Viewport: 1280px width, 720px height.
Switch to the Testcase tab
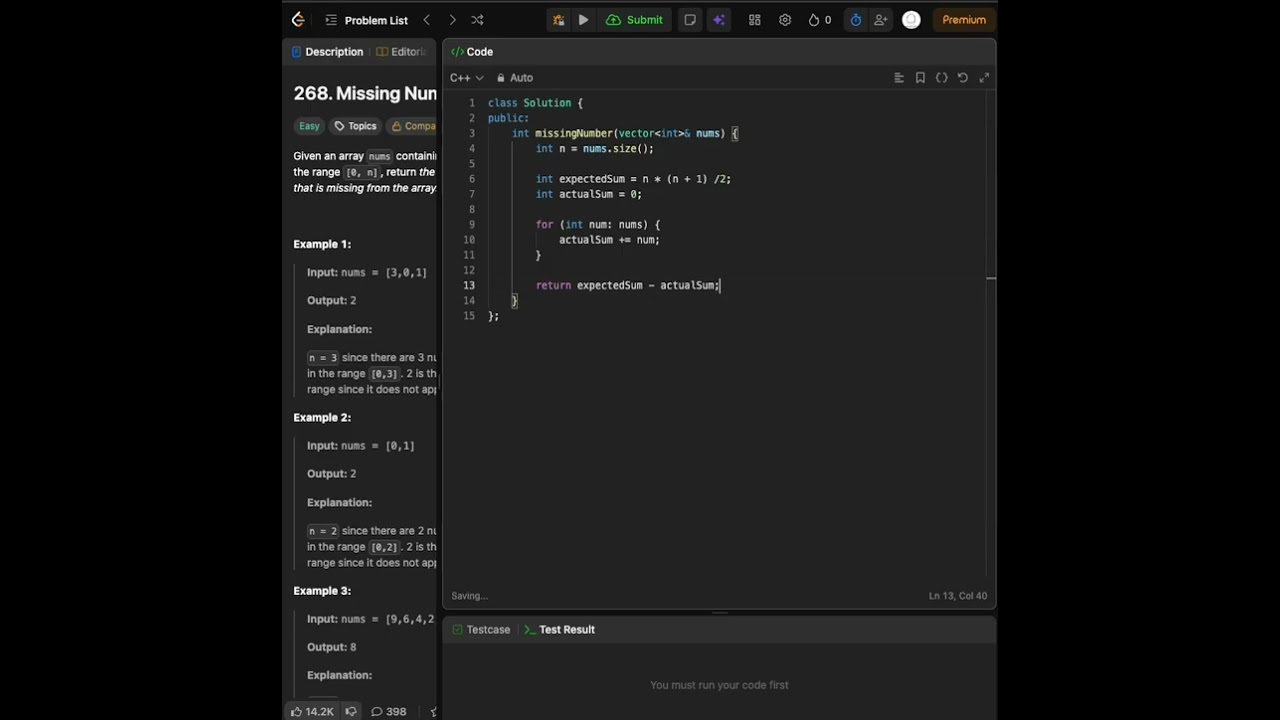point(481,630)
